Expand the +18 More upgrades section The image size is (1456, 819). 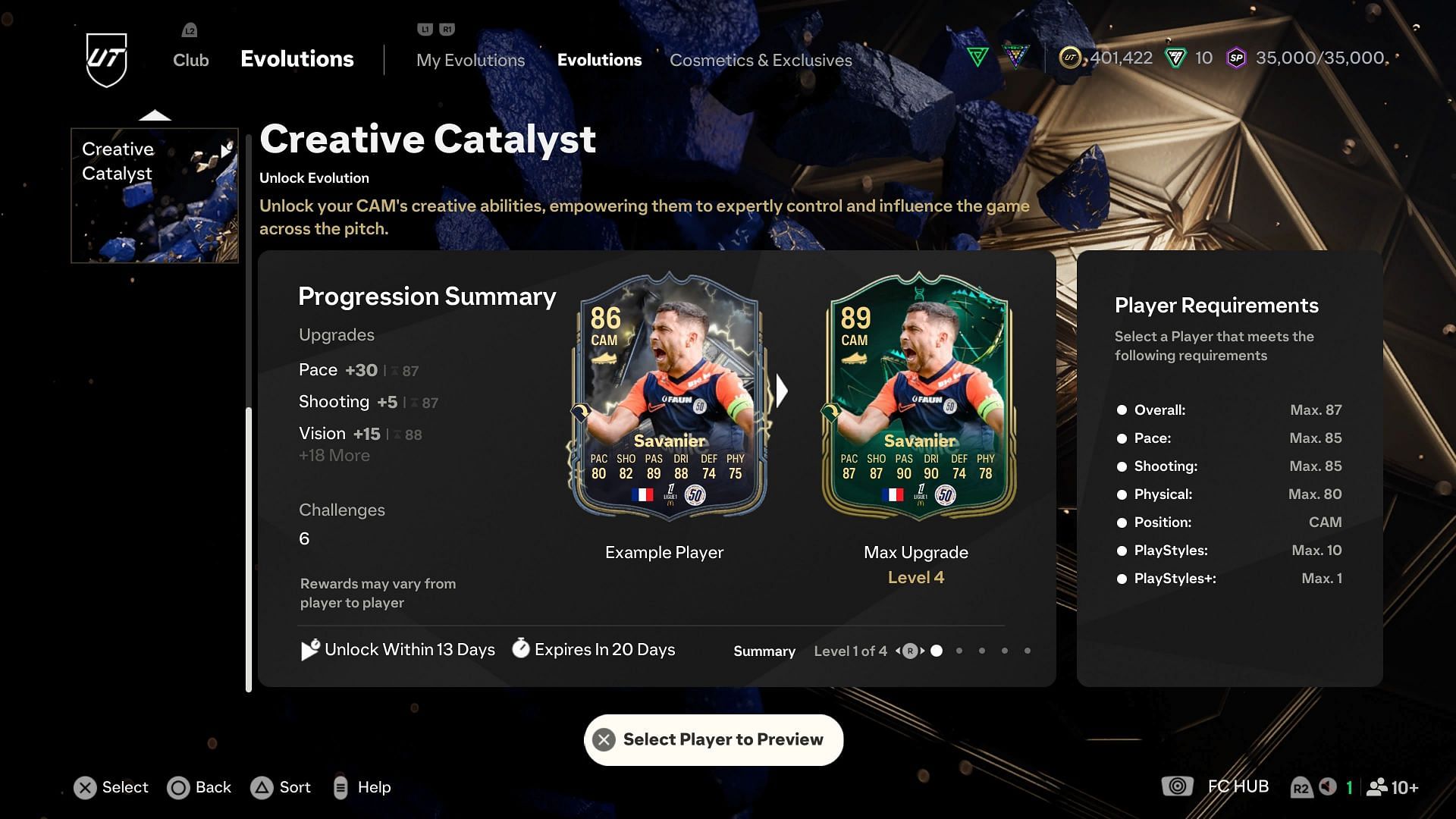coord(334,456)
